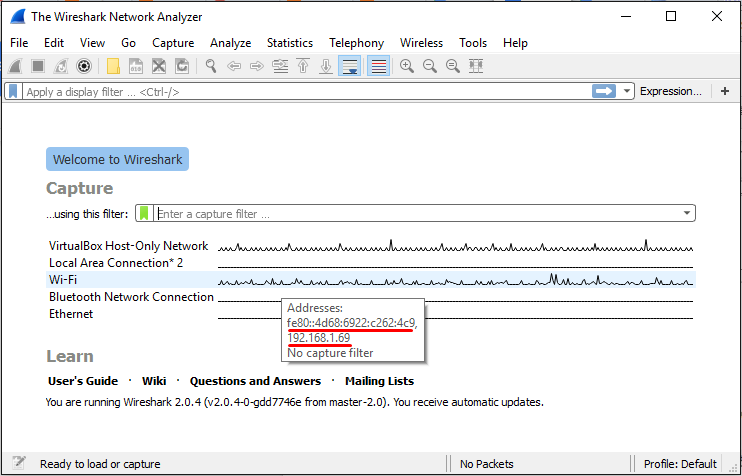Viewport: 742px width, 476px height.
Task: Open the Statistics menu
Action: 290,43
